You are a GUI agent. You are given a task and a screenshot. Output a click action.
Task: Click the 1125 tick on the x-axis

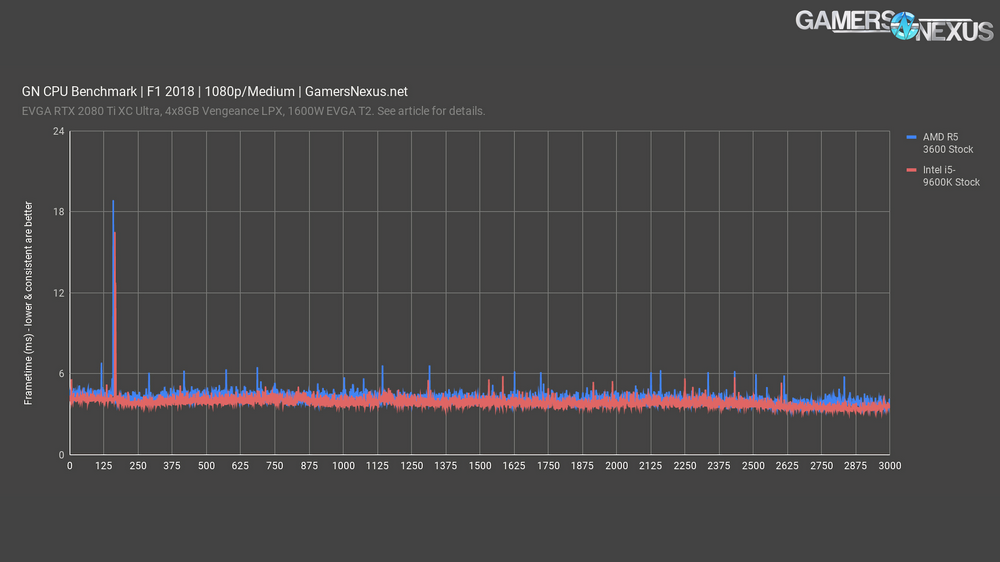pyautogui.click(x=377, y=466)
